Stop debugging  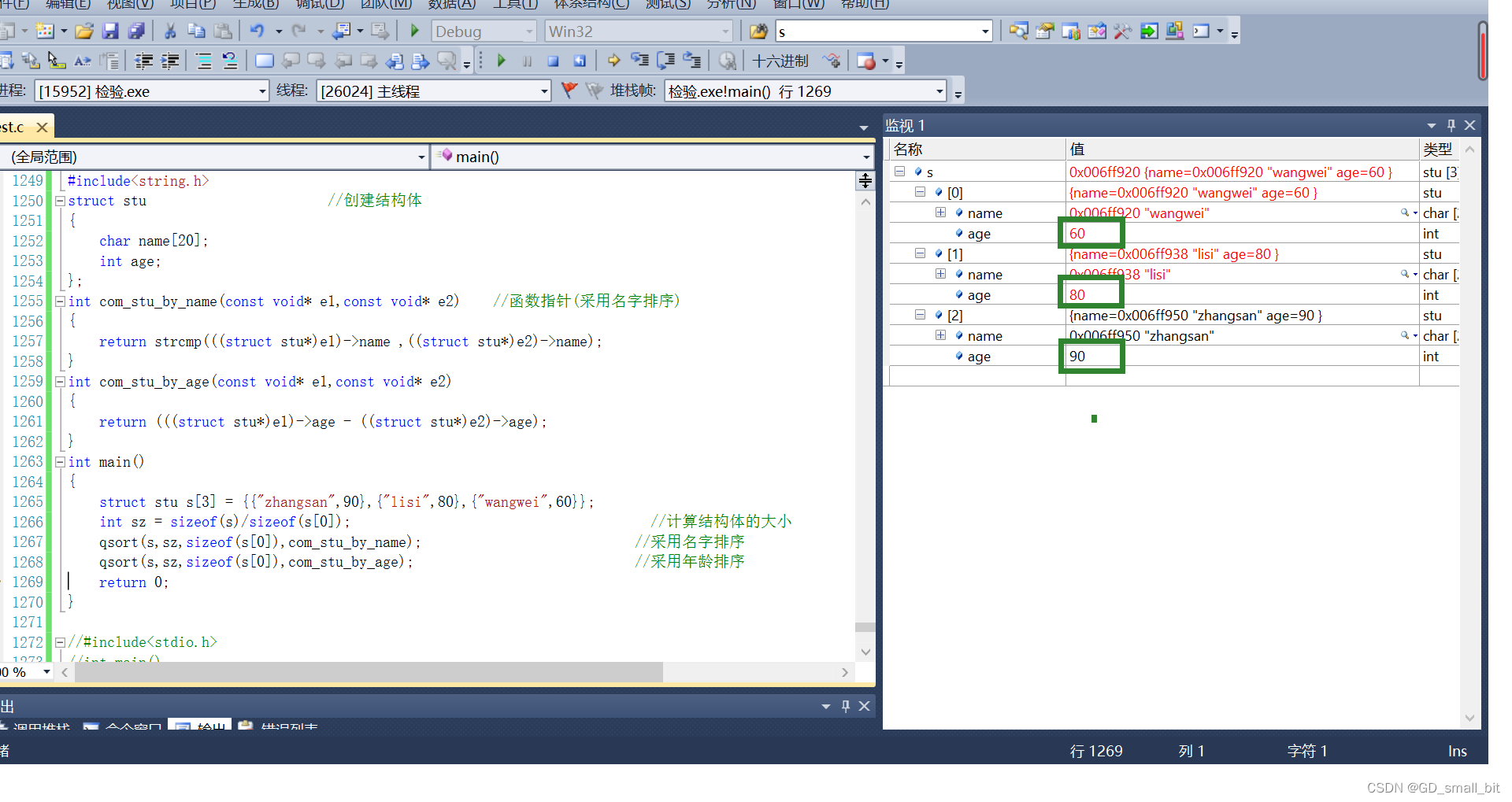(554, 61)
